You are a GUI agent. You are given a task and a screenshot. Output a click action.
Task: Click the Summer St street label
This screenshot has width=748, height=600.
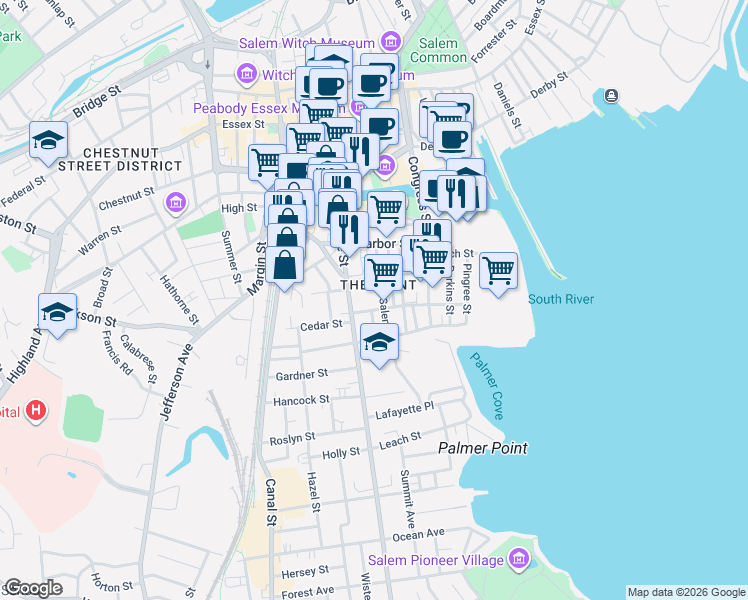(x=232, y=257)
